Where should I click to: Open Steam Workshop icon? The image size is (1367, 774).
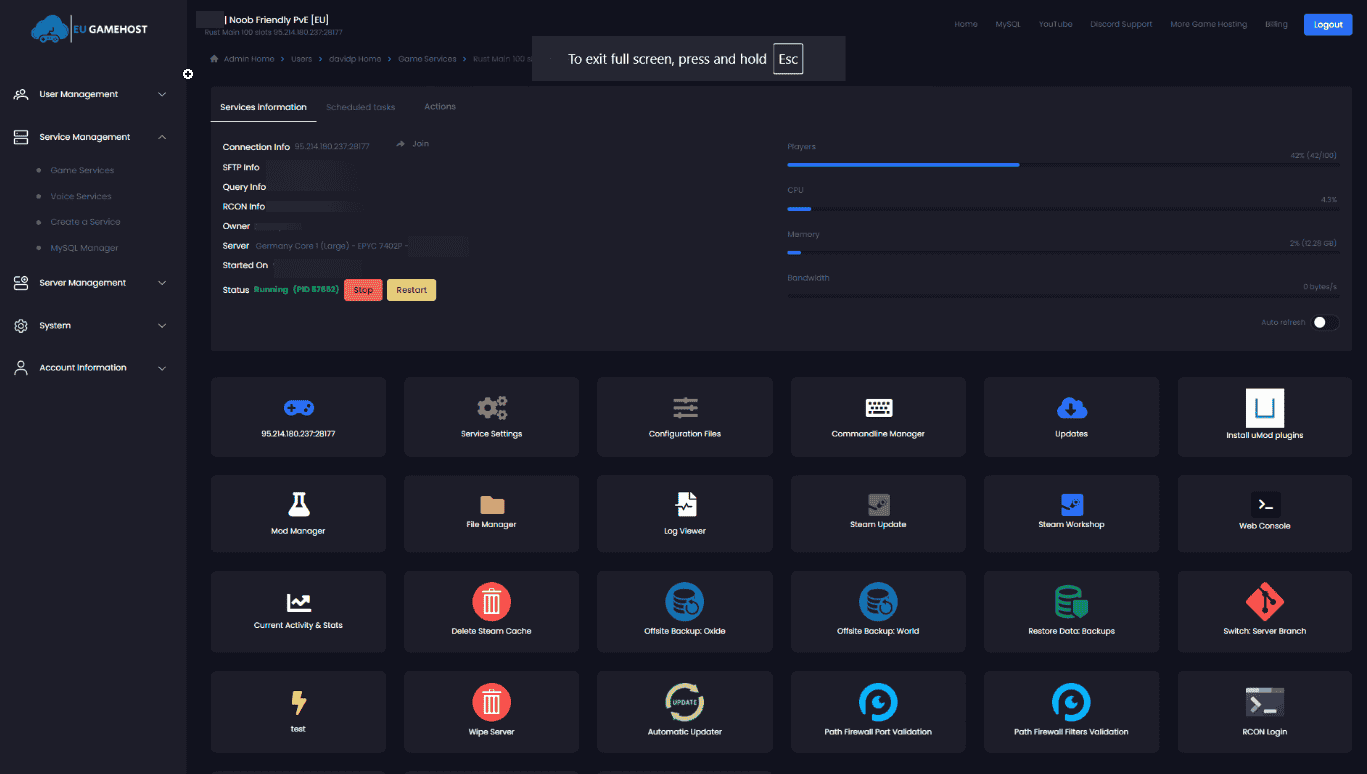tap(1071, 504)
